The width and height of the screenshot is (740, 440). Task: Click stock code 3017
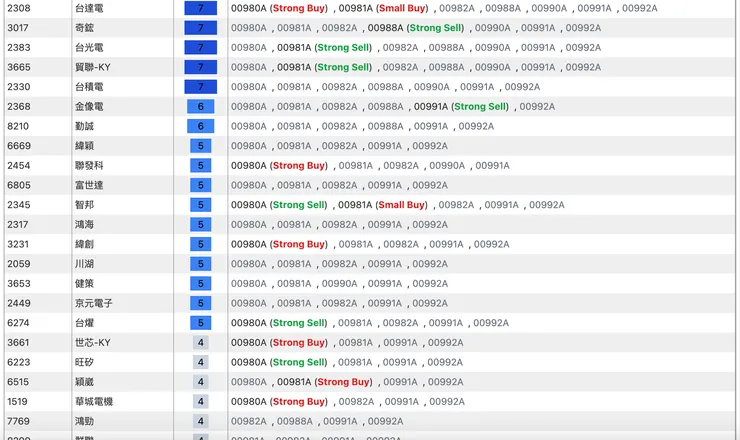18,28
